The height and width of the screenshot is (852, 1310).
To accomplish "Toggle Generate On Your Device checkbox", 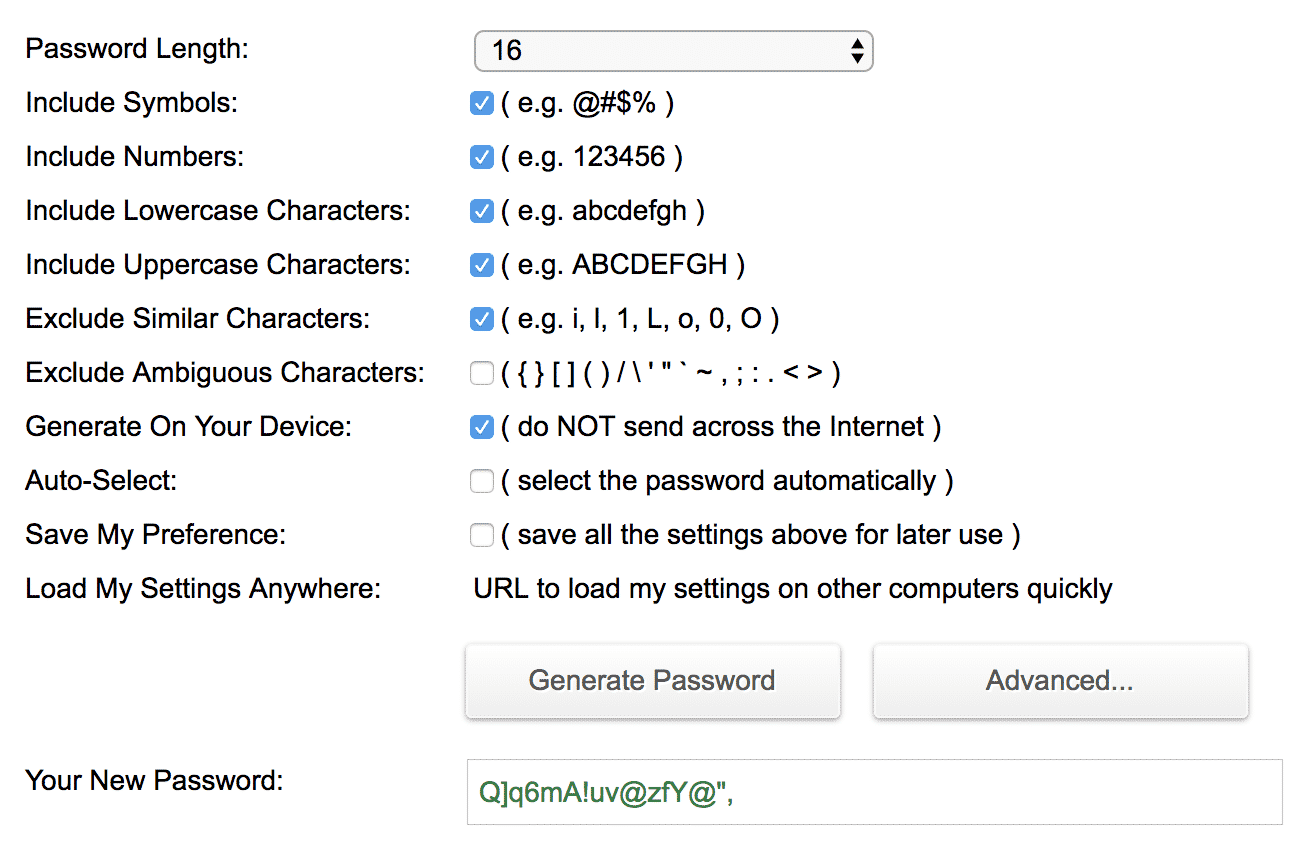I will point(481,427).
